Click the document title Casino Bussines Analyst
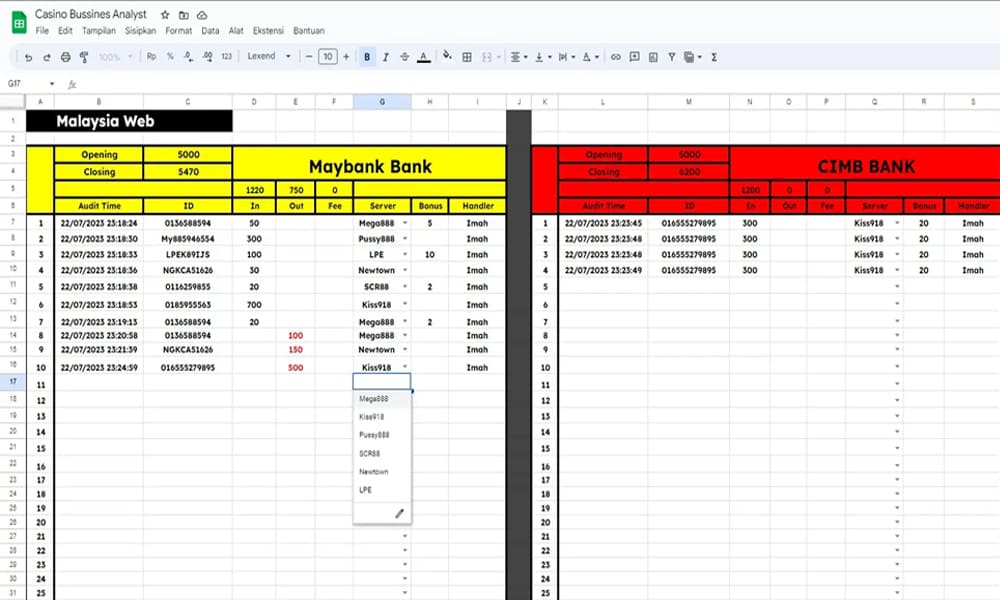 91,14
